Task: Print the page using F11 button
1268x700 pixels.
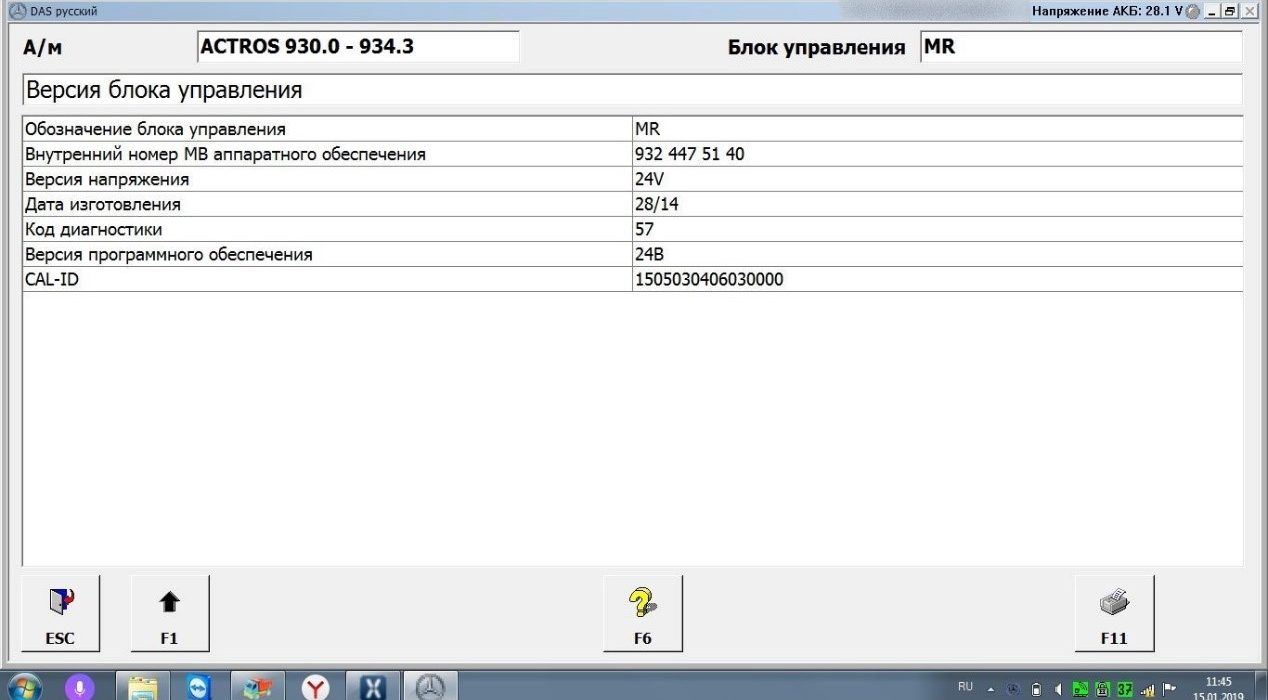Action: (x=1114, y=613)
